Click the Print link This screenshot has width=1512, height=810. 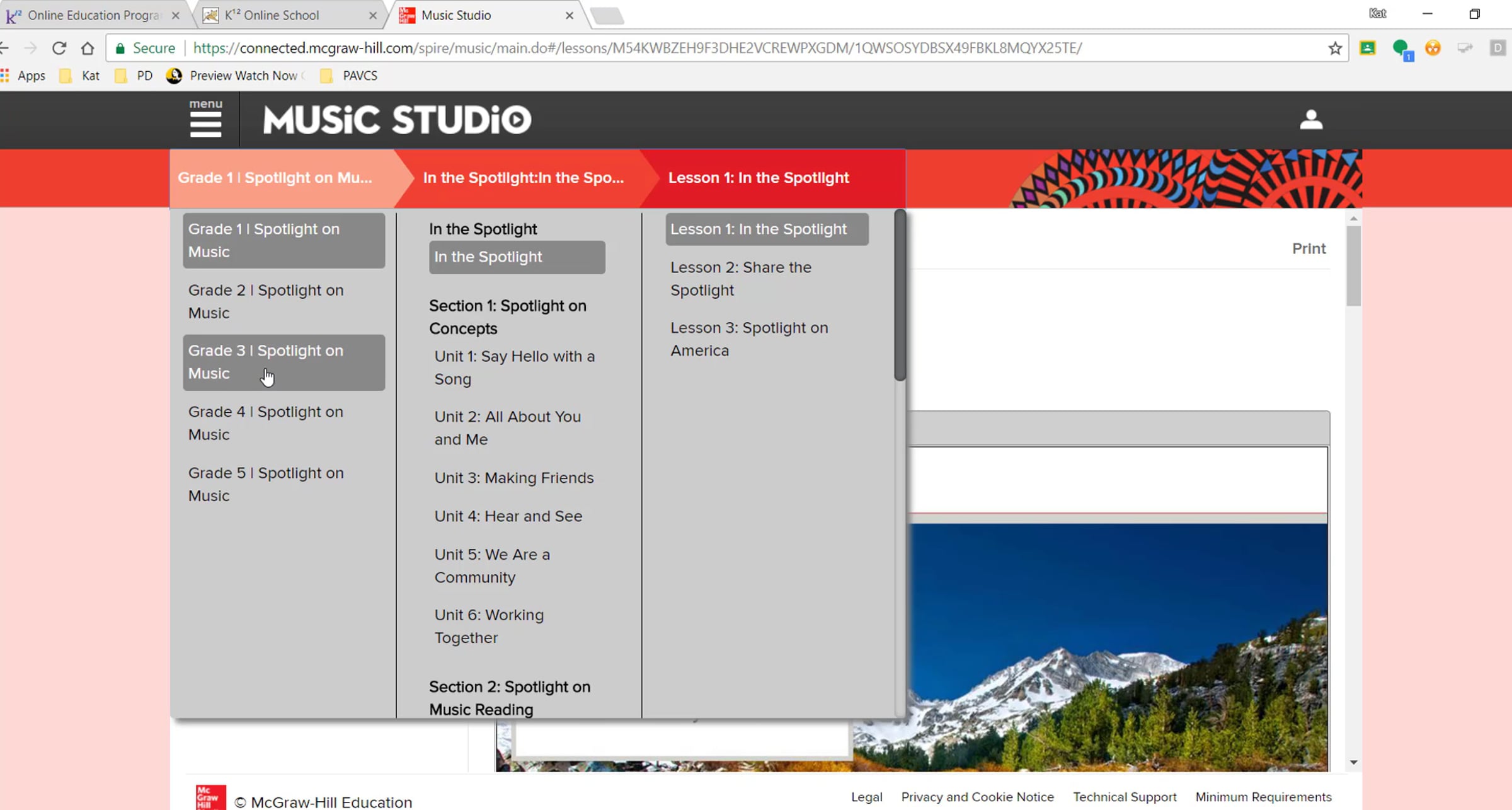point(1309,248)
